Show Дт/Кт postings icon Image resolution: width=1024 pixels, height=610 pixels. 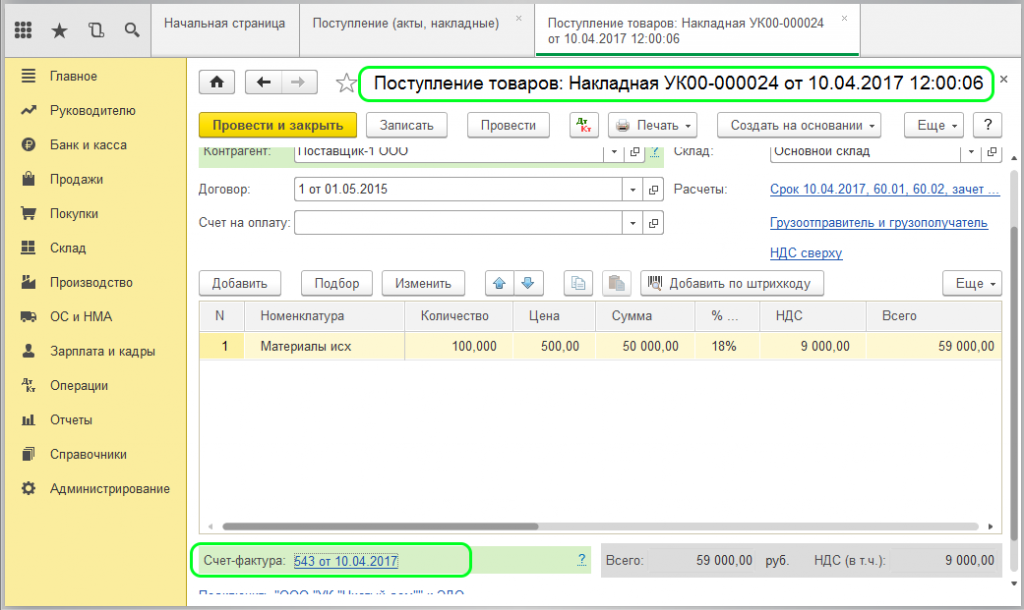(584, 125)
